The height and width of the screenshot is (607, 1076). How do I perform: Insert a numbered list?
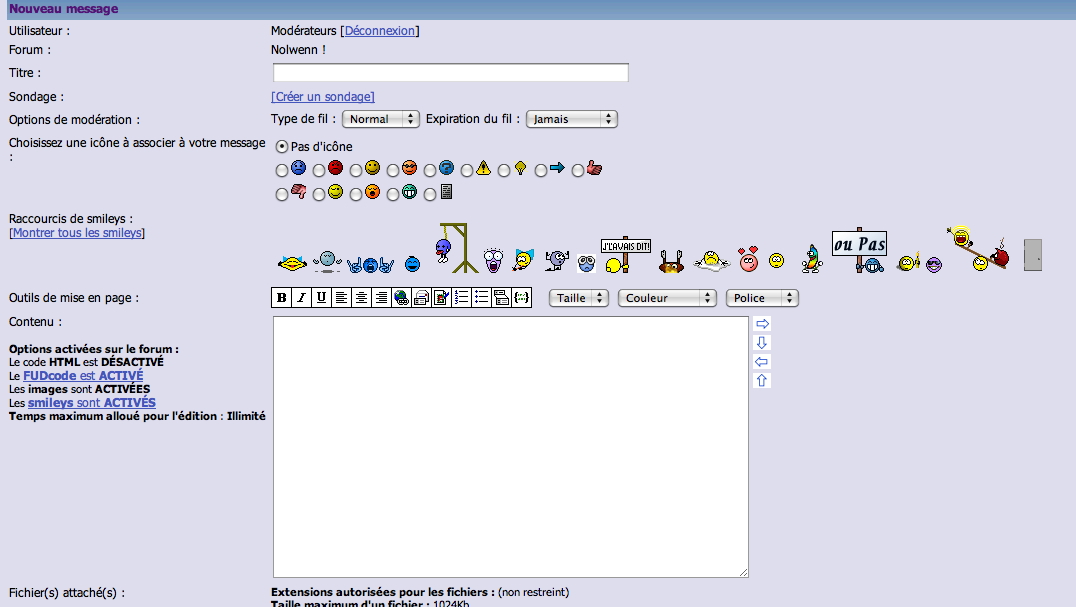461,298
